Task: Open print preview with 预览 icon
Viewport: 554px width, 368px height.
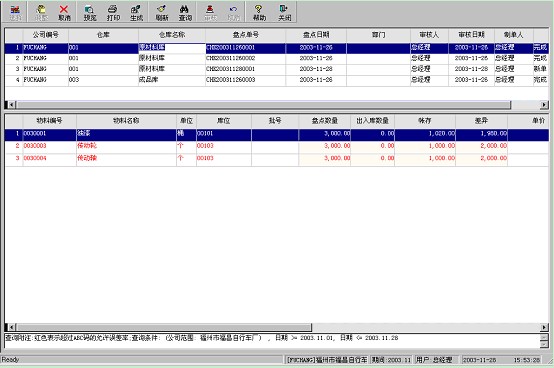Action: 90,13
